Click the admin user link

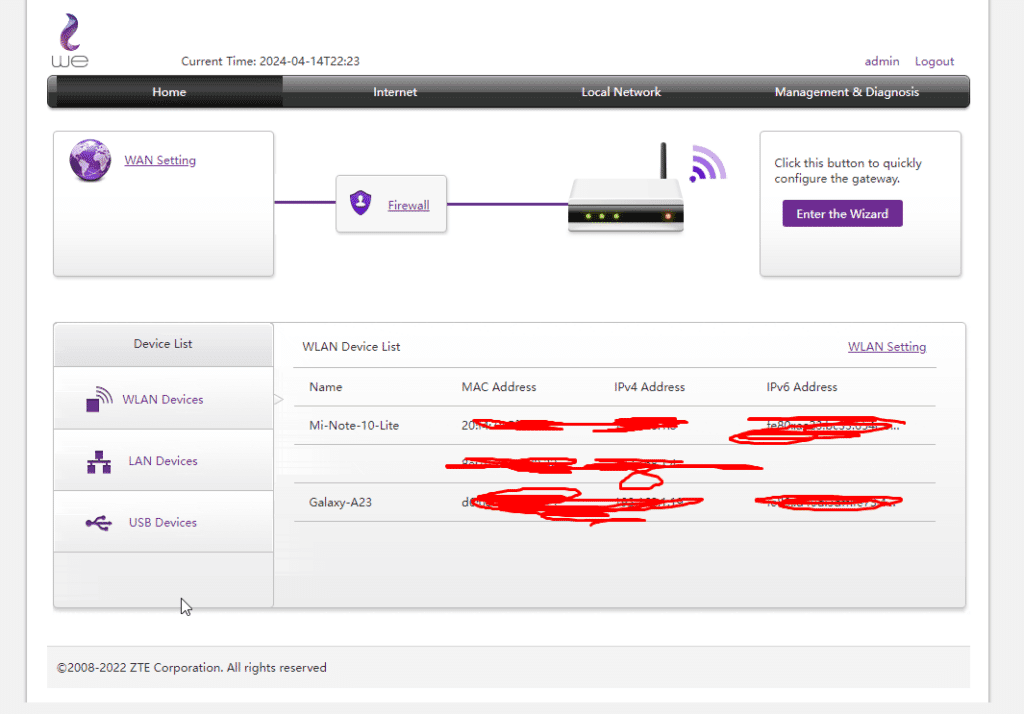(881, 61)
